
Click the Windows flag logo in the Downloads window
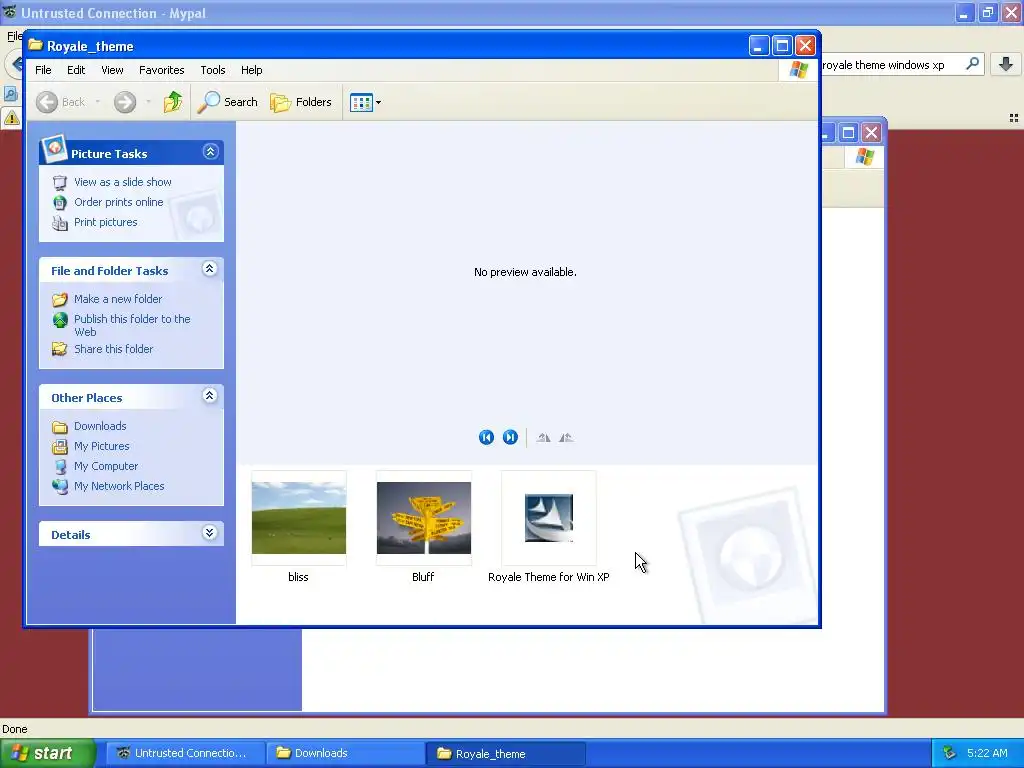pos(865,157)
